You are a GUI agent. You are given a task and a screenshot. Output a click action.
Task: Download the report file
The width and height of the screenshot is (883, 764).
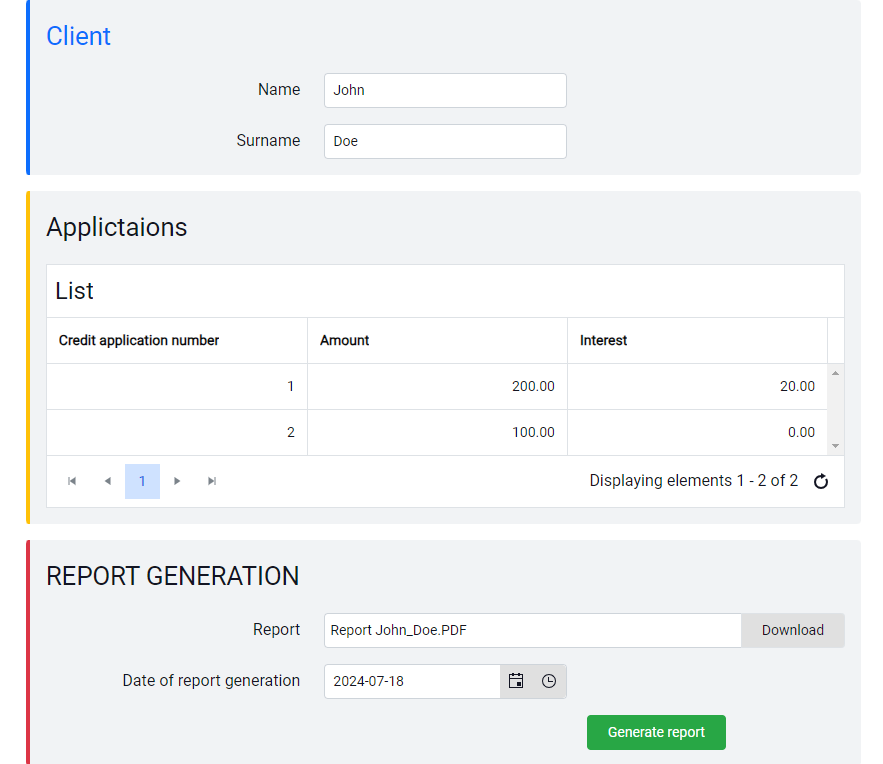[793, 630]
